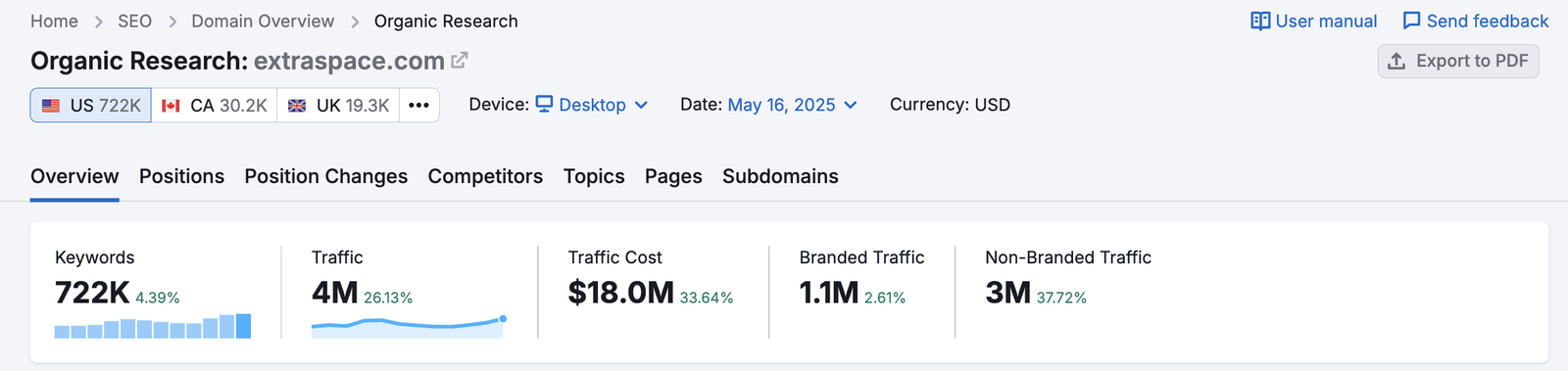Viewport: 1568px width, 371px height.
Task: Open the extraspace.com external link icon
Action: point(459,61)
